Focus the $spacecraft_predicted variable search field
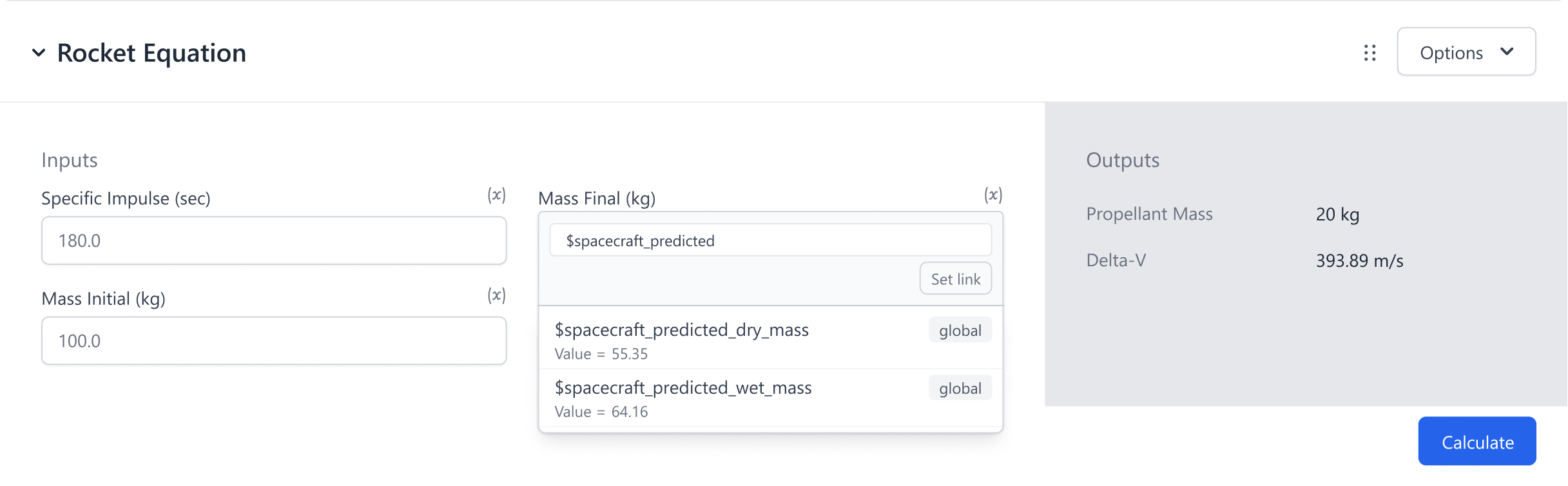The width and height of the screenshot is (1568, 486). point(770,240)
